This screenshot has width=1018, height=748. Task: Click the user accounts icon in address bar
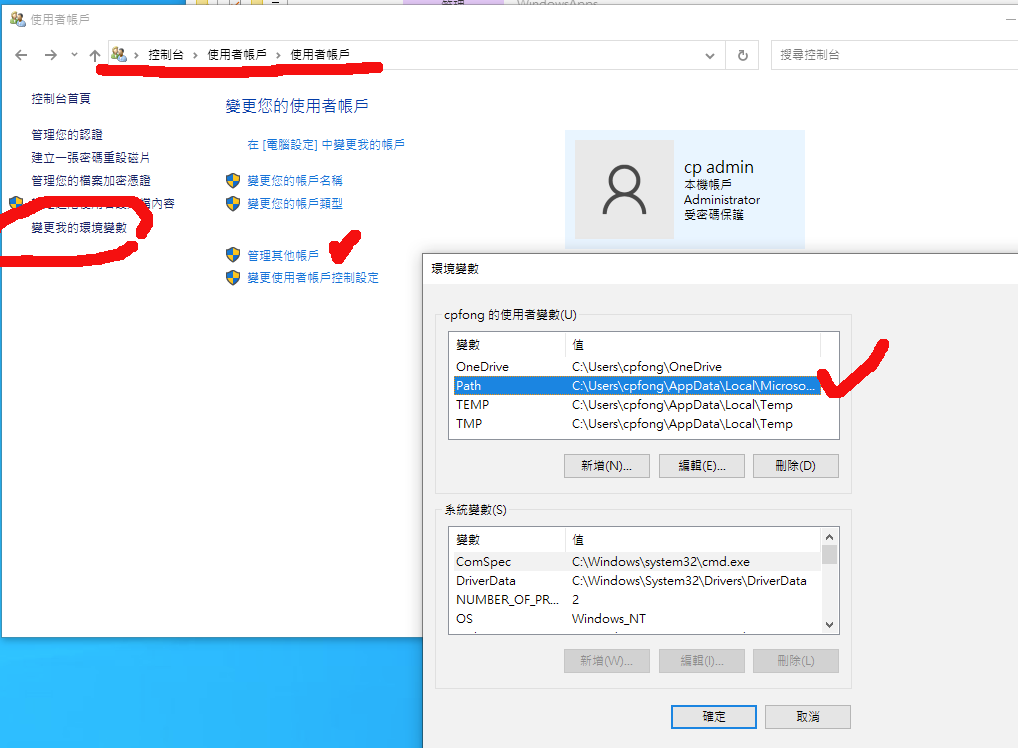[x=119, y=55]
